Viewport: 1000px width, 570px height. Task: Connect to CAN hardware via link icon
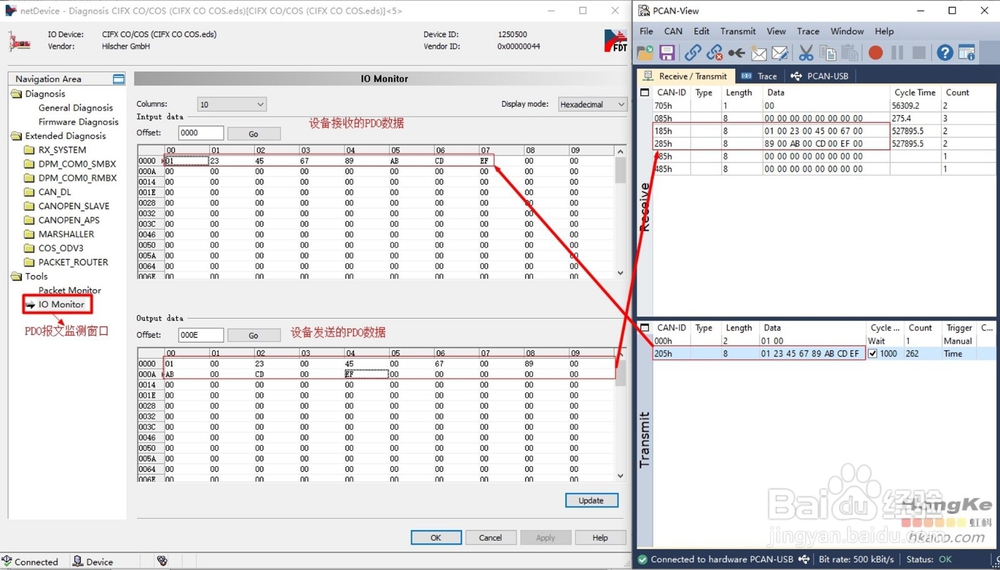(x=693, y=52)
